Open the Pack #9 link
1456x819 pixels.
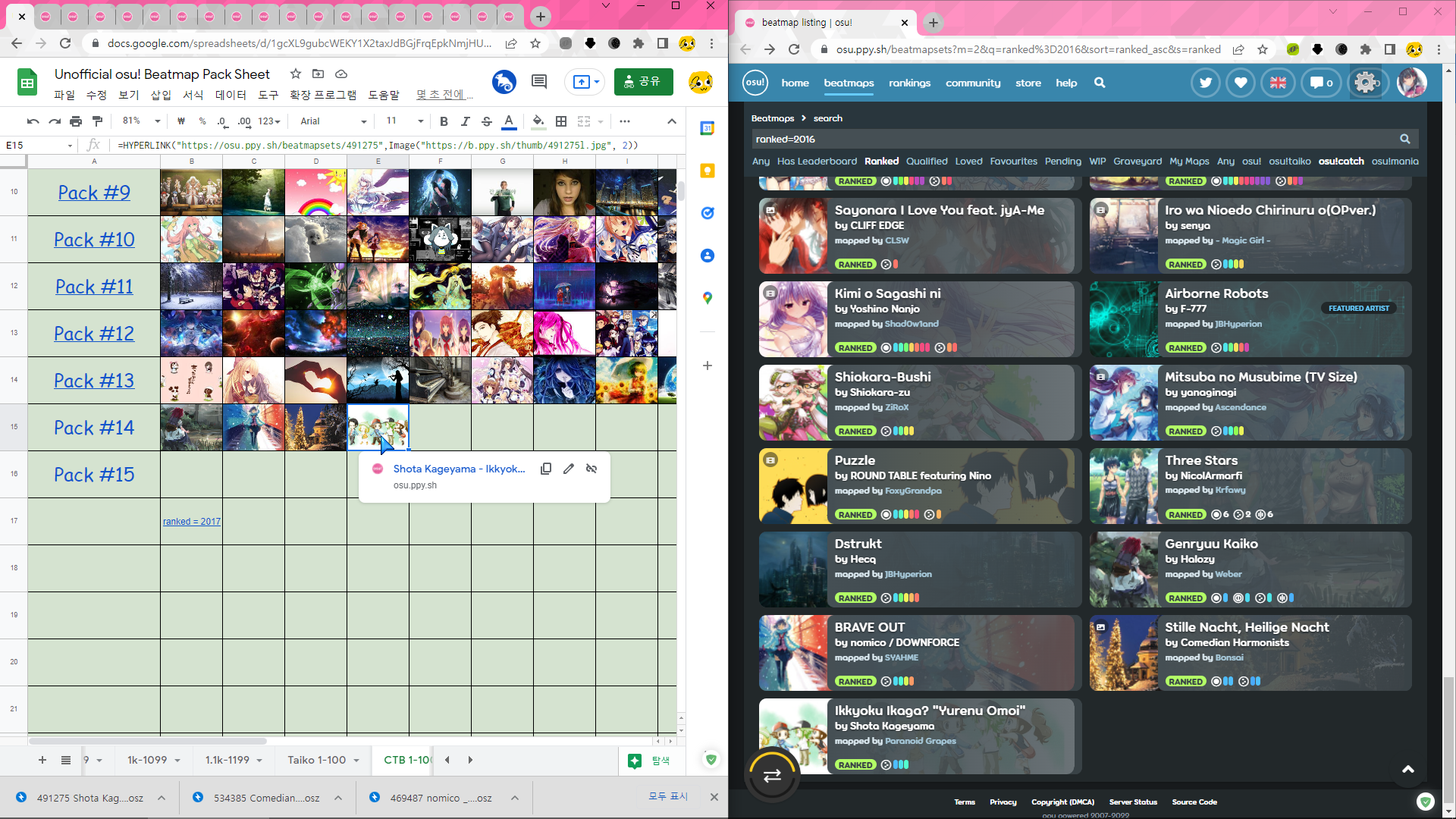pyautogui.click(x=94, y=193)
